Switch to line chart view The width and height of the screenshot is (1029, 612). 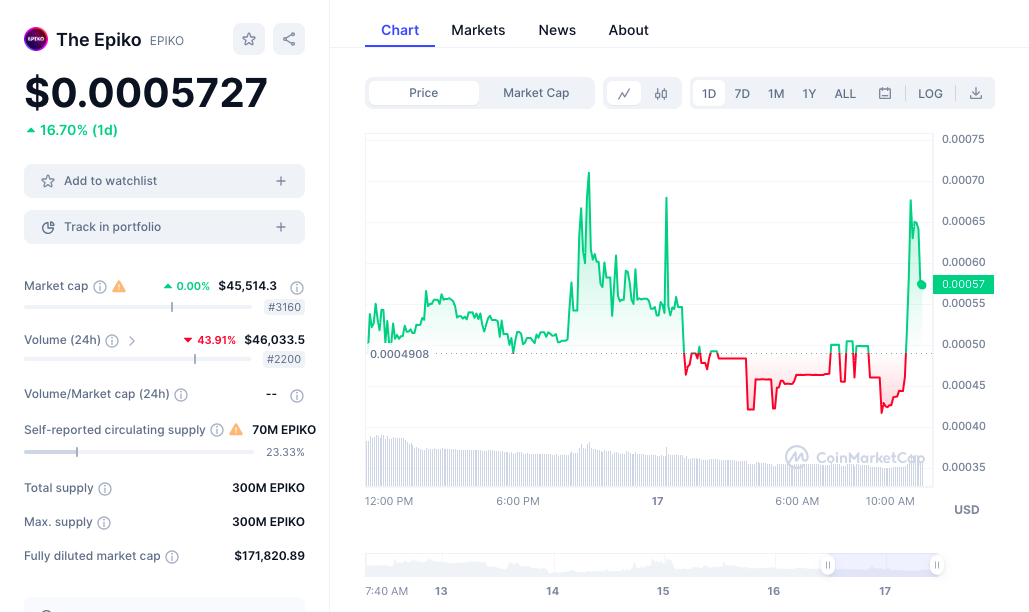coord(624,93)
